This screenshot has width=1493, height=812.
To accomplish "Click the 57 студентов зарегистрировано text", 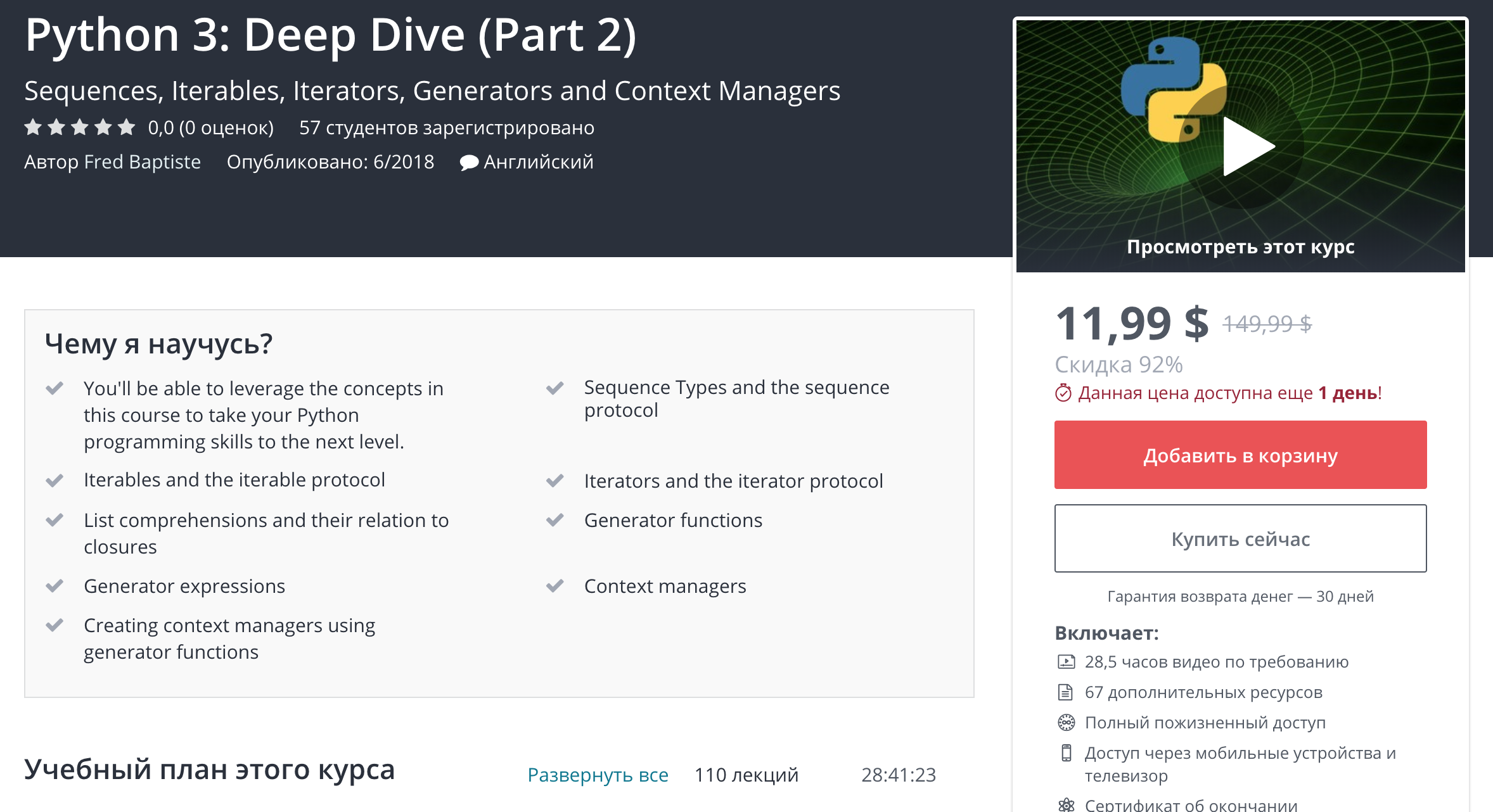I will tap(446, 128).
